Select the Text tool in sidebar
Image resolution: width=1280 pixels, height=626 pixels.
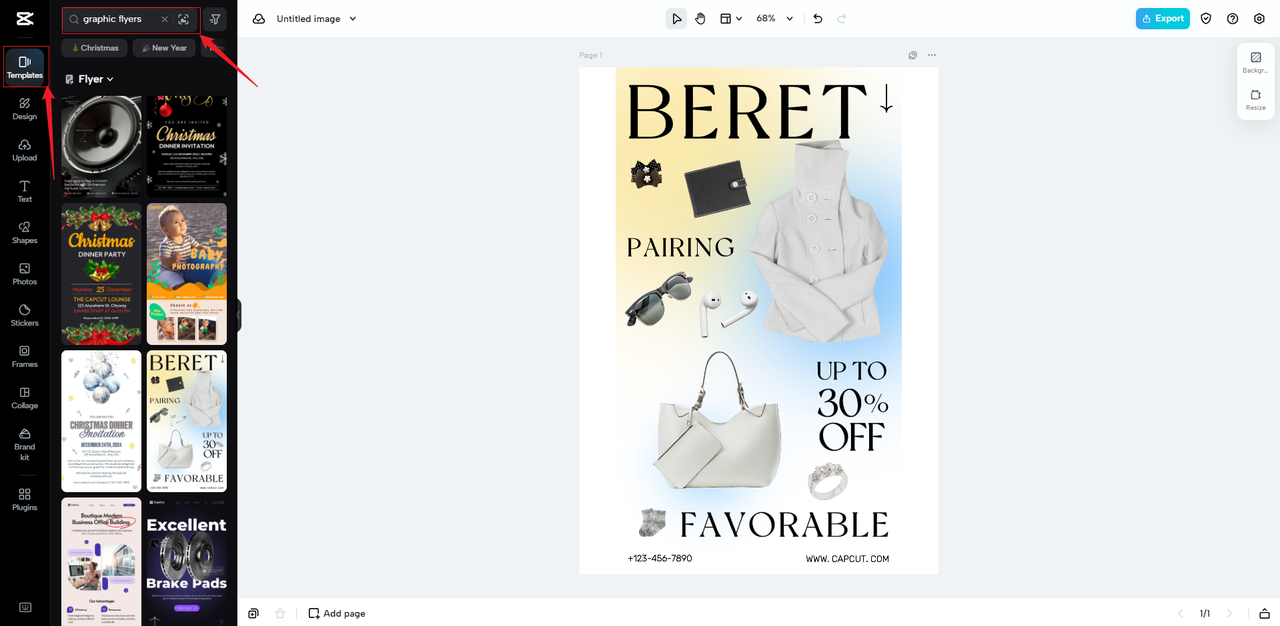[x=25, y=191]
